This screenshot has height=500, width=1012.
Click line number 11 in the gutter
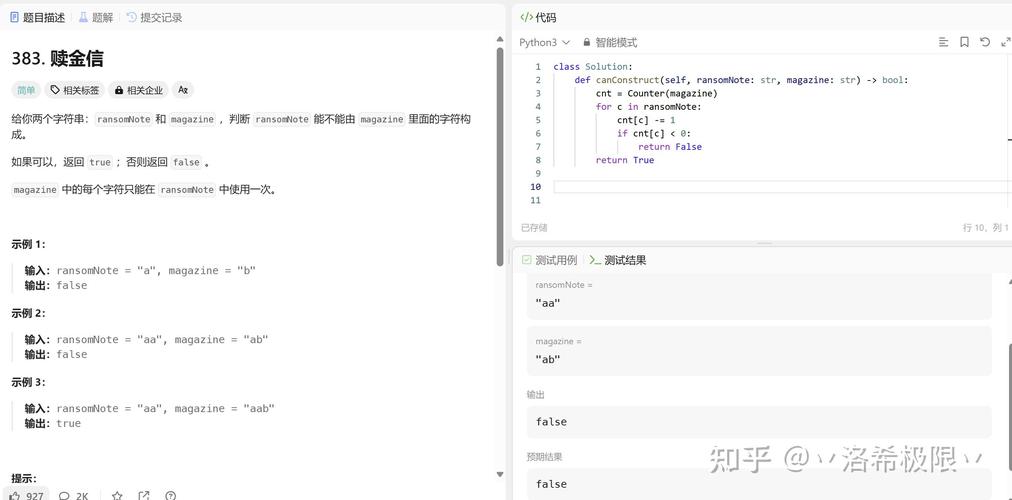pos(535,200)
